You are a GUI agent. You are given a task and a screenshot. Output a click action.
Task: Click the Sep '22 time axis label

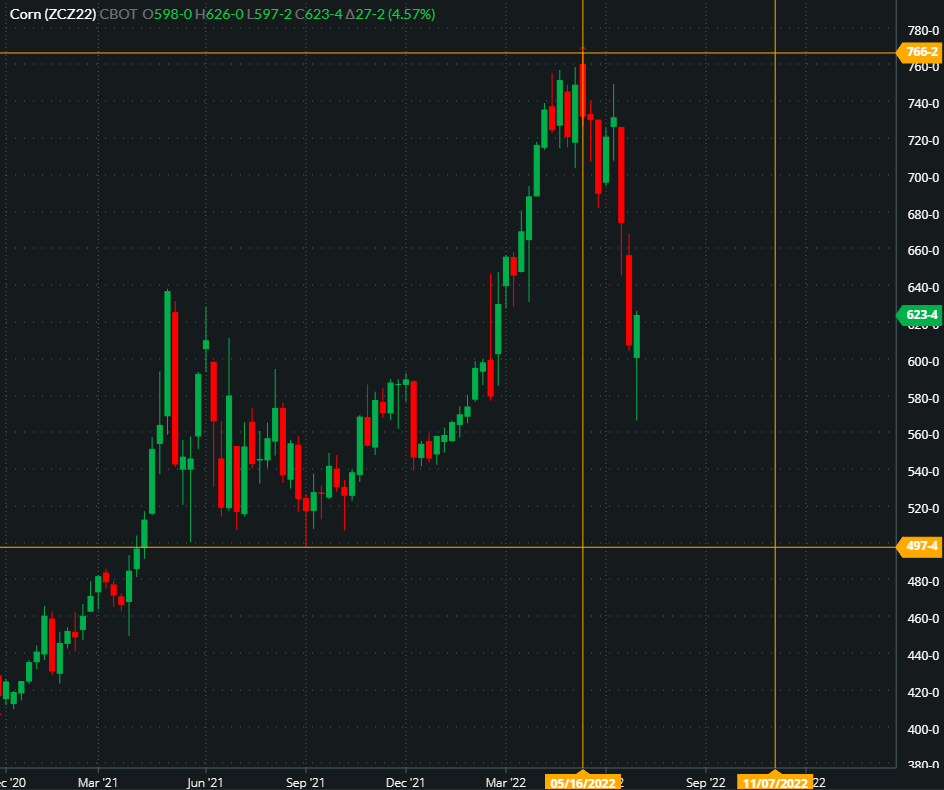pyautogui.click(x=706, y=781)
